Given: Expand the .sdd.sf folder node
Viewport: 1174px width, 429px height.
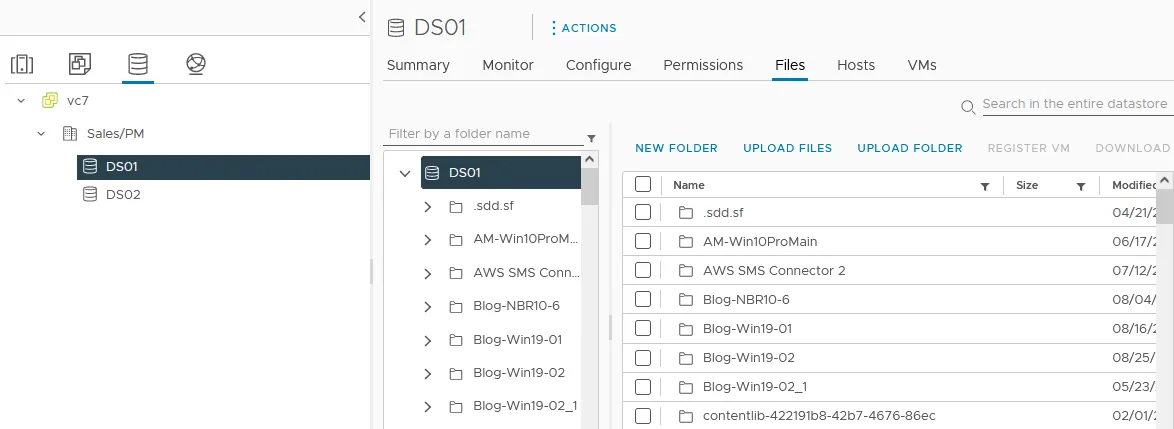Looking at the screenshot, I should (428, 207).
